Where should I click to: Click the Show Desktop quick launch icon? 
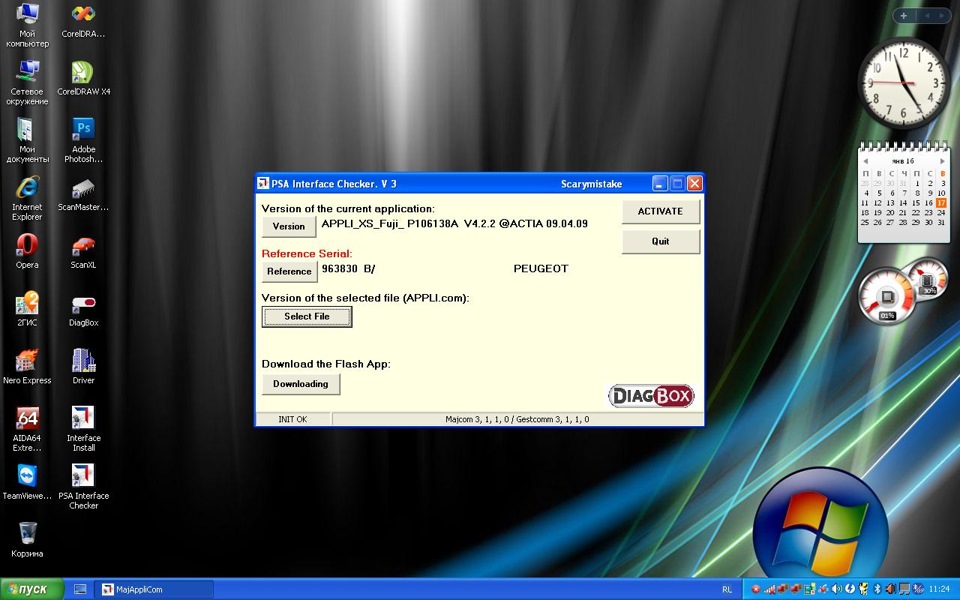80,589
